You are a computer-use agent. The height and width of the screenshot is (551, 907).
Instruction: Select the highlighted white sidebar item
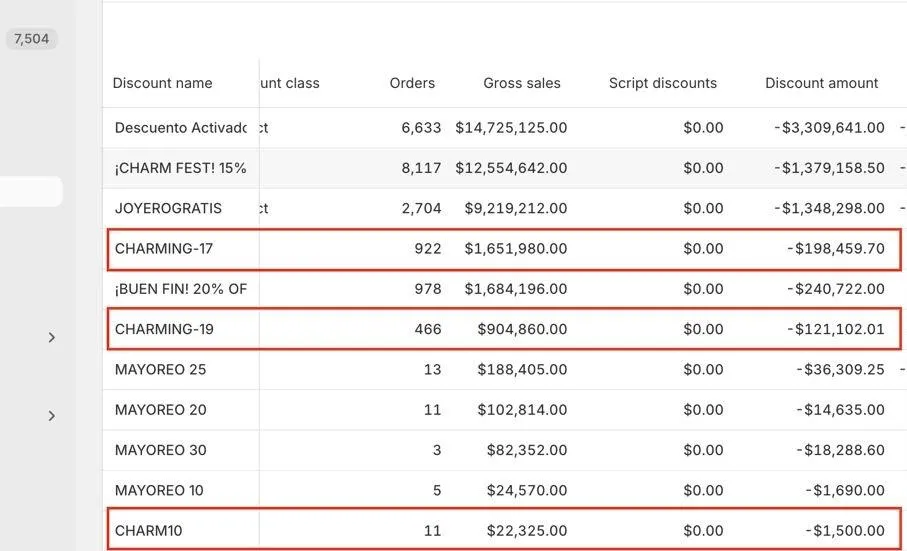(x=31, y=192)
